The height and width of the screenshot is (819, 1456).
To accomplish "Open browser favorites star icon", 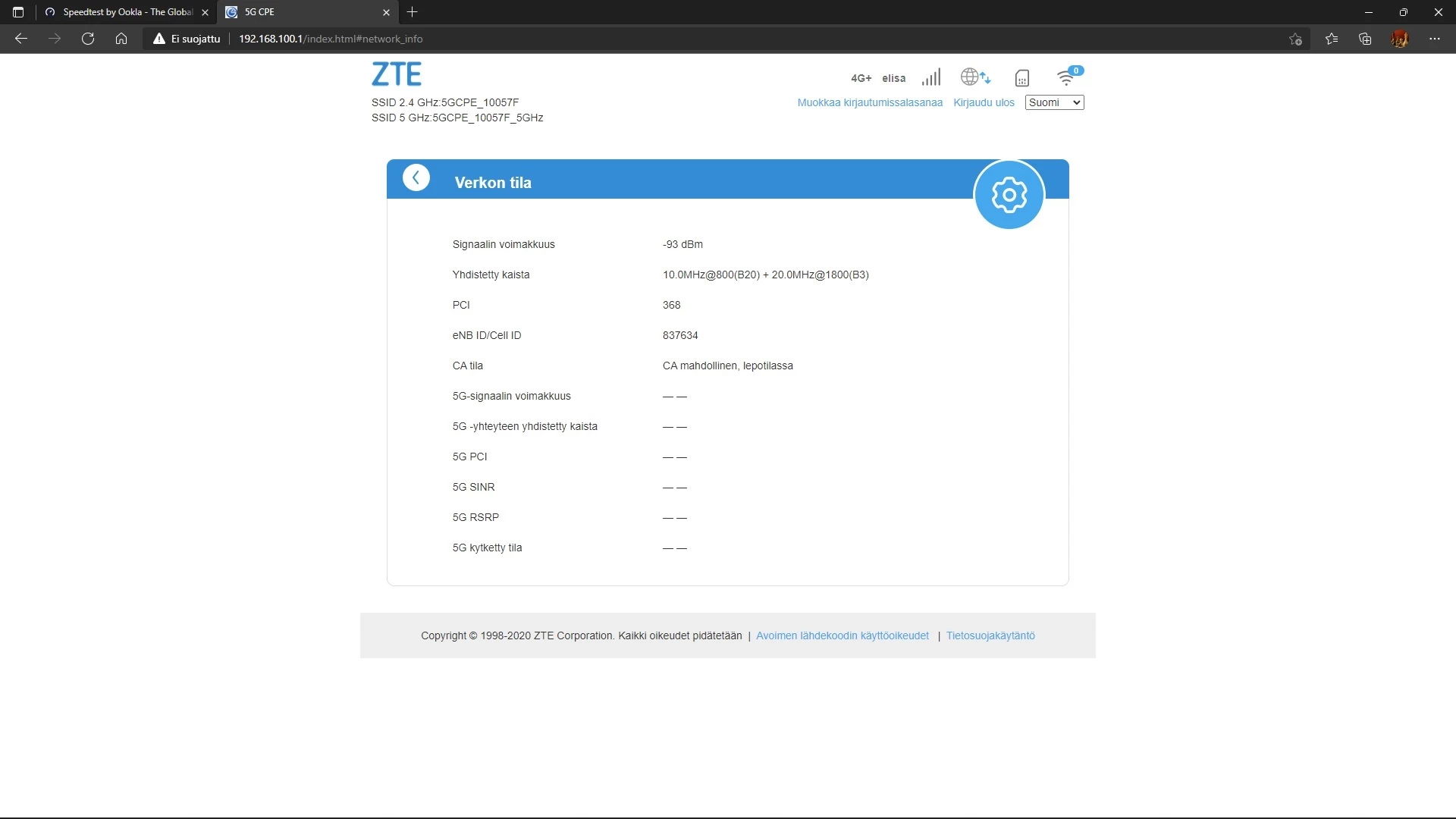I will pos(1331,39).
